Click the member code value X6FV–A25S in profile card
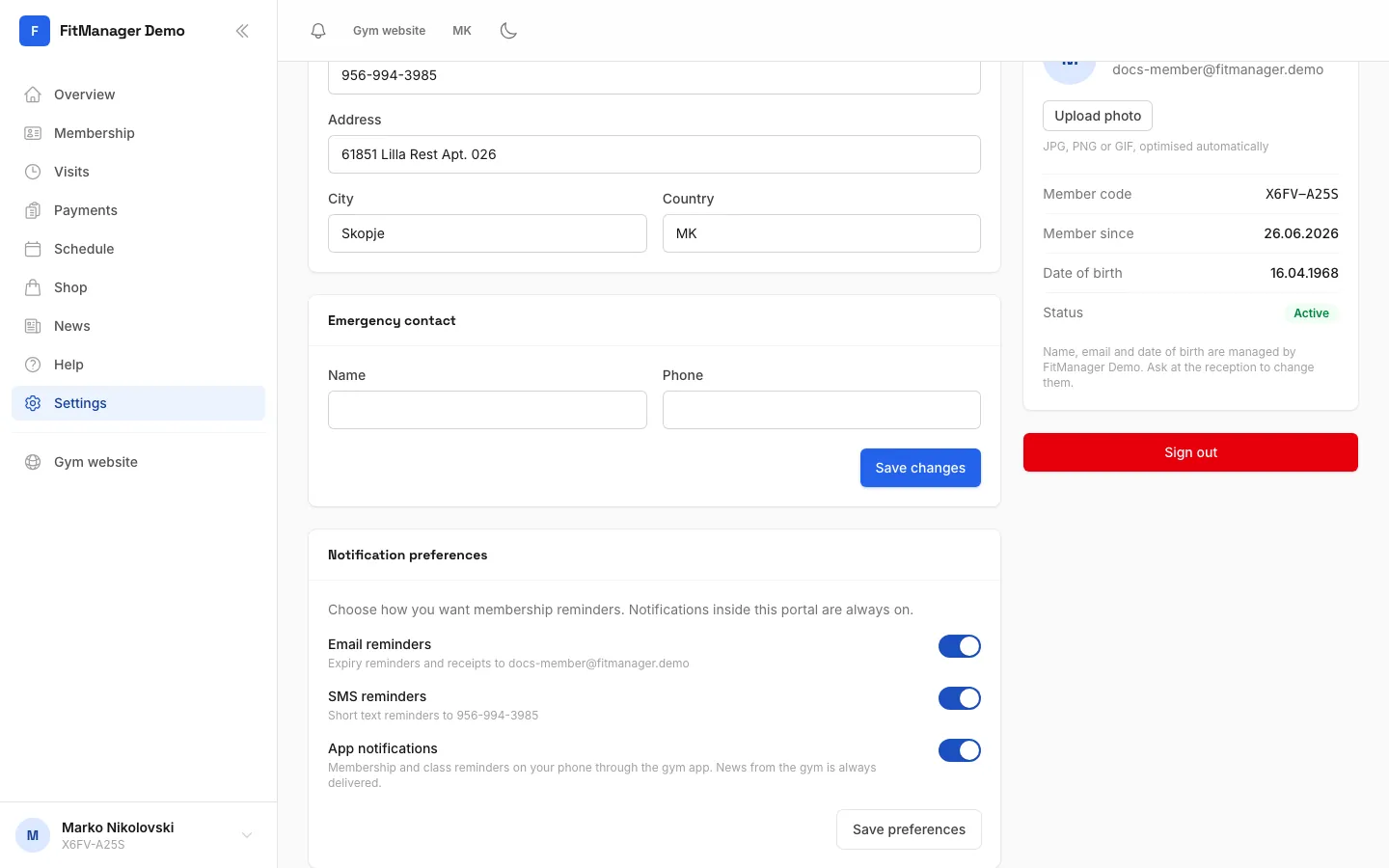Viewport: 1389px width, 868px height. (1302, 194)
